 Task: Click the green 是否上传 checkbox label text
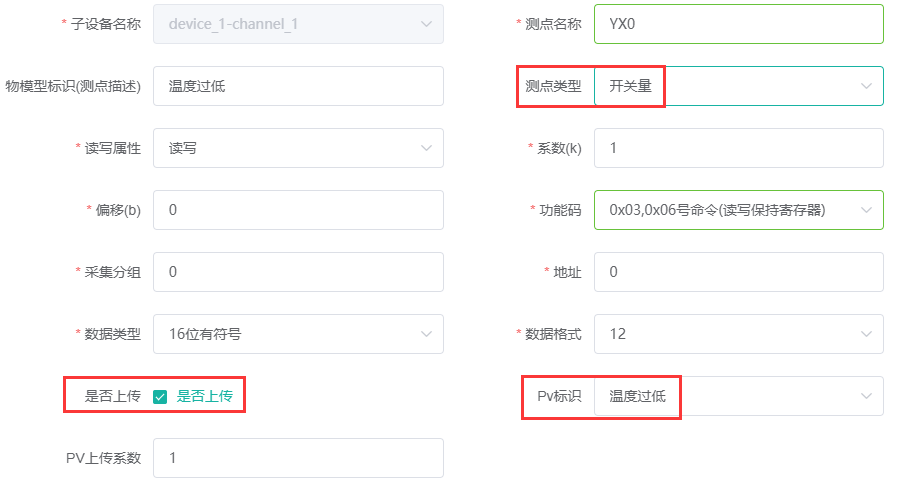click(204, 396)
